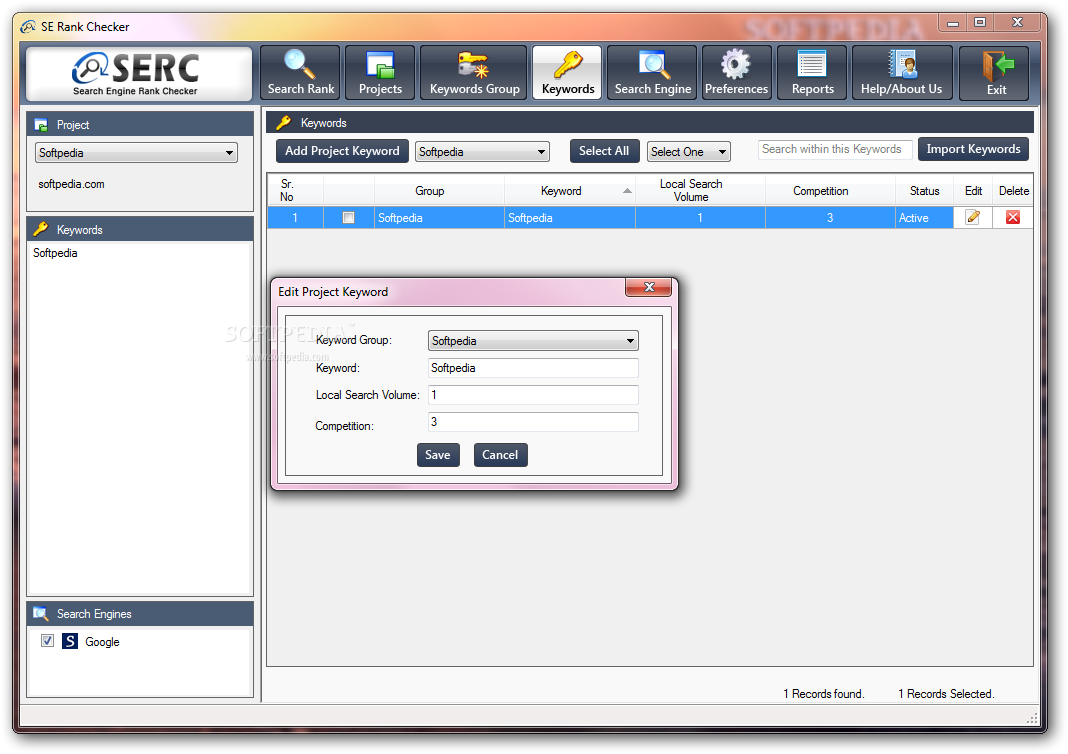This screenshot has width=1068, height=754.
Task: Close the Edit Project Keyword dialog
Action: click(x=648, y=287)
